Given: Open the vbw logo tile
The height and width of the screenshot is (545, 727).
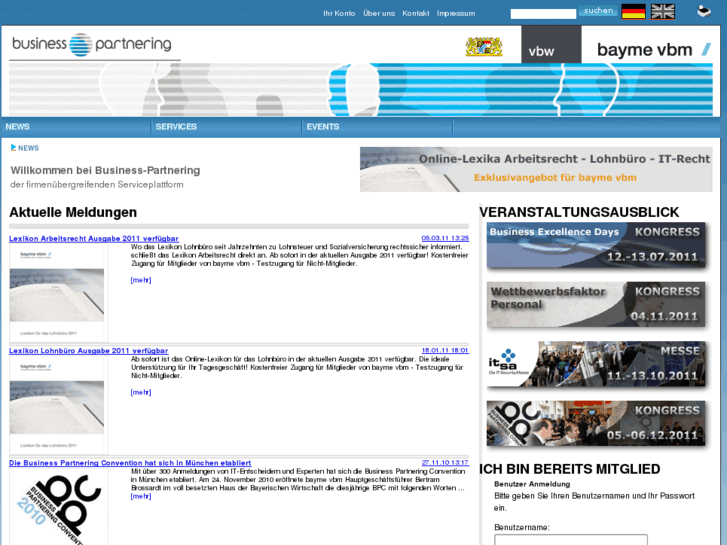Looking at the screenshot, I should click(x=551, y=45).
